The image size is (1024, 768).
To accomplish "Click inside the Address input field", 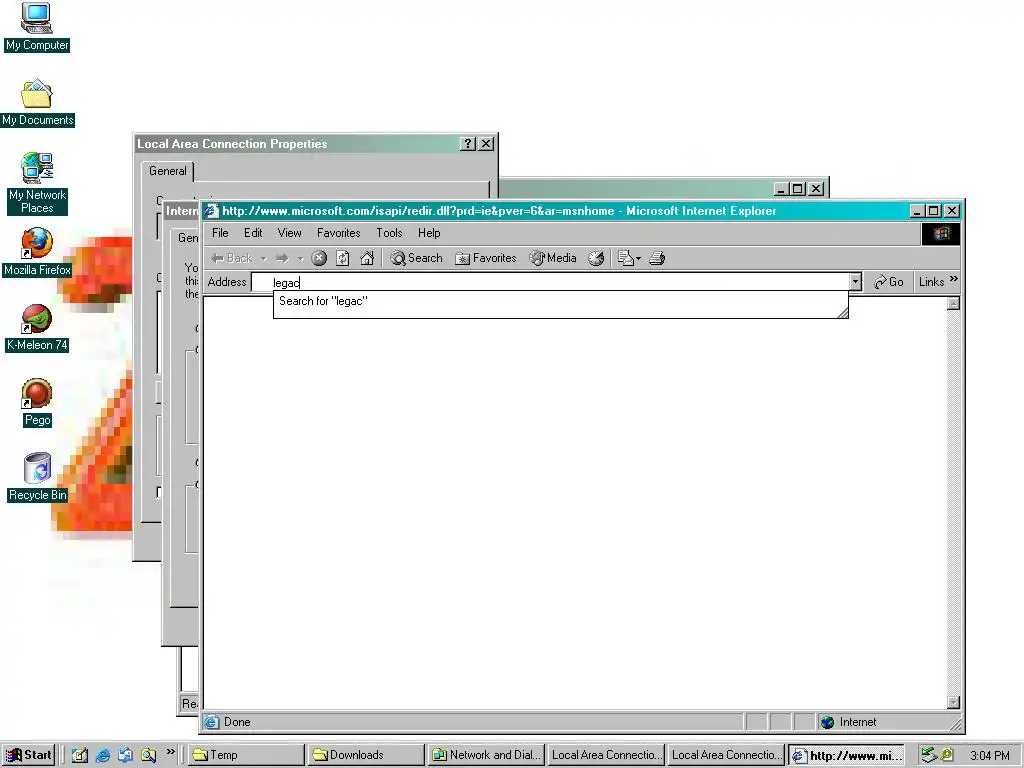I will tap(551, 282).
